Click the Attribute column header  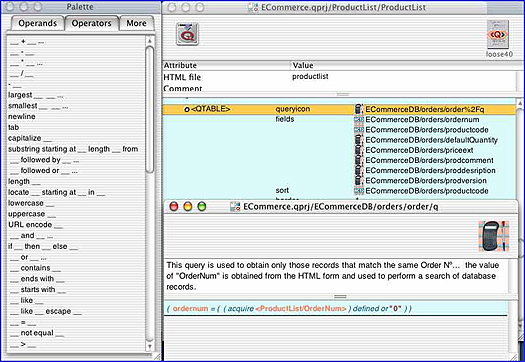pyautogui.click(x=226, y=65)
